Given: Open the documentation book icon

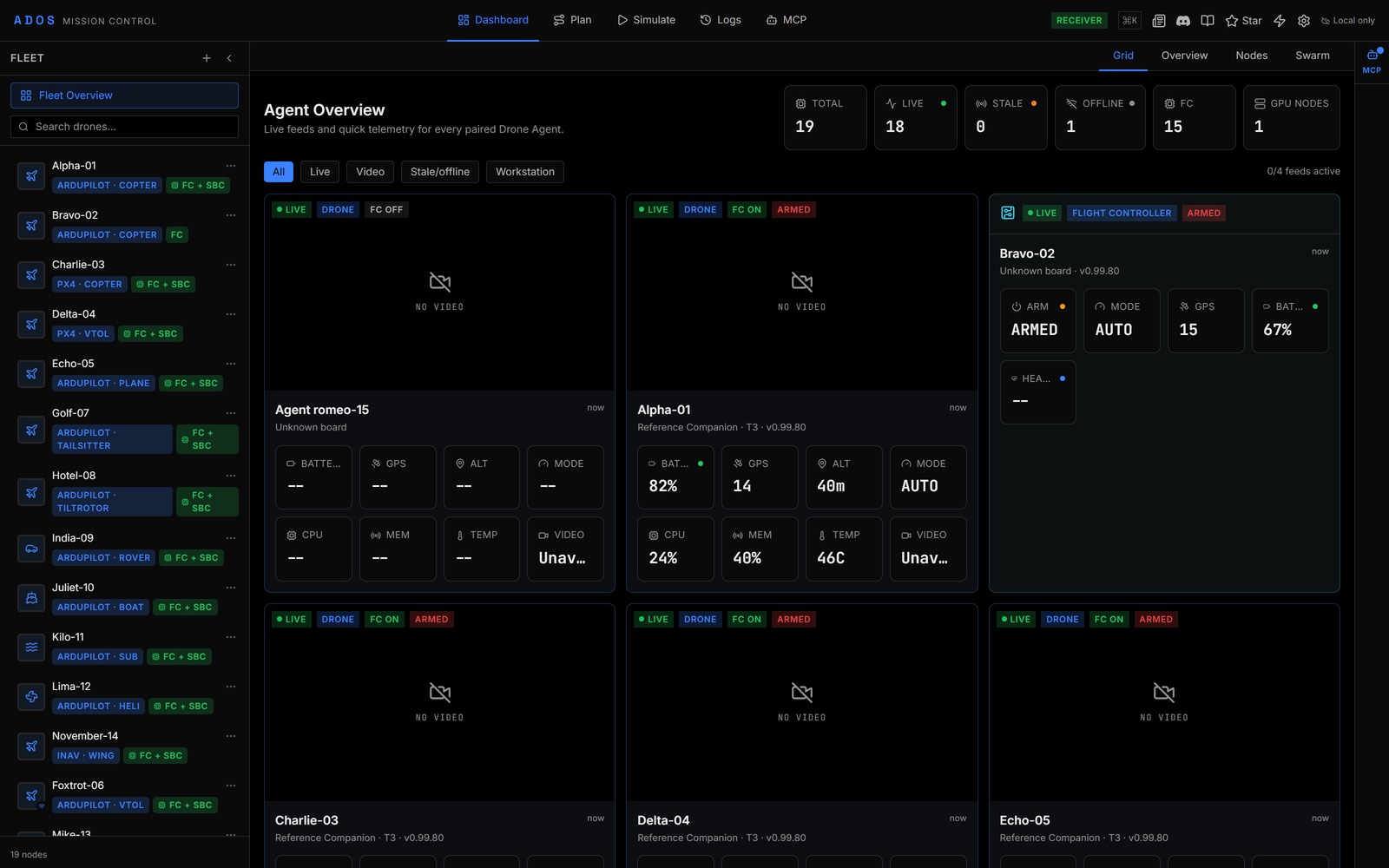Looking at the screenshot, I should coord(1207,21).
